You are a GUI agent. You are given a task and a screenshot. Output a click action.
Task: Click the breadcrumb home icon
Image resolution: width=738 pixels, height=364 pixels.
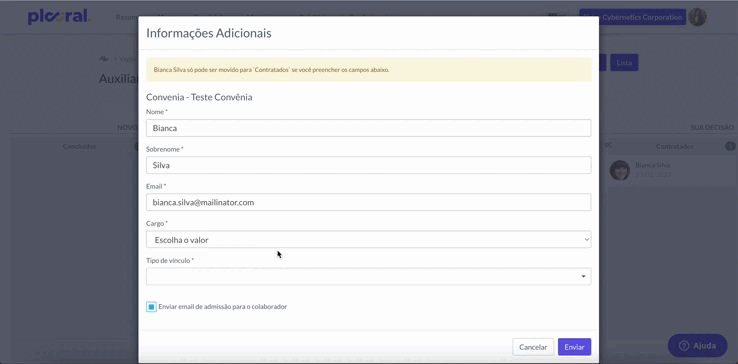(104, 59)
